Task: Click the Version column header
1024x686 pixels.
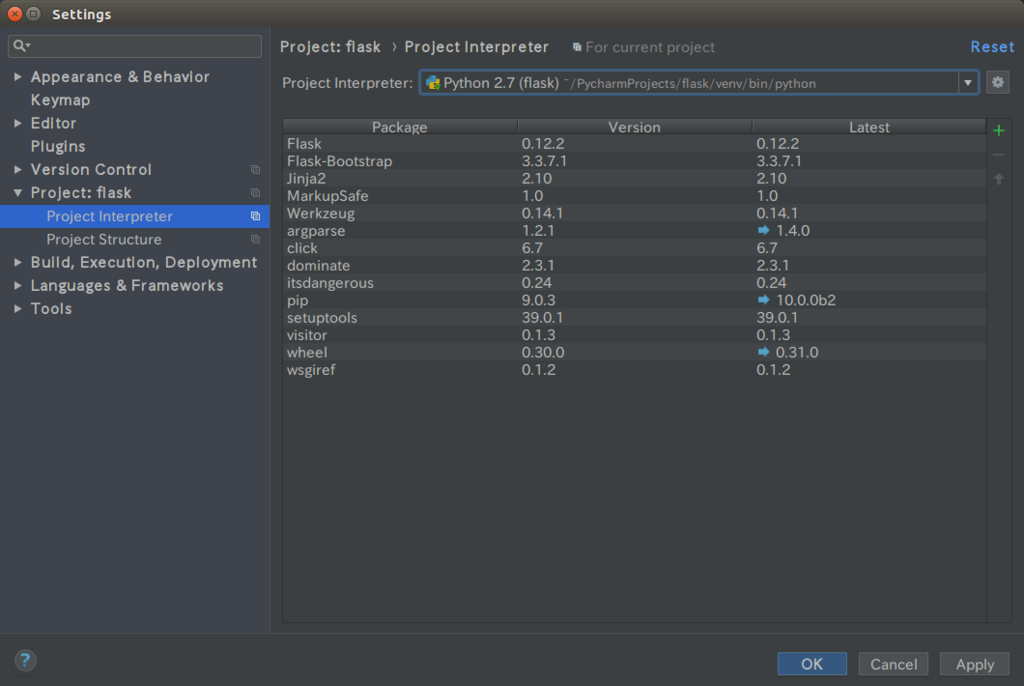Action: click(x=634, y=127)
